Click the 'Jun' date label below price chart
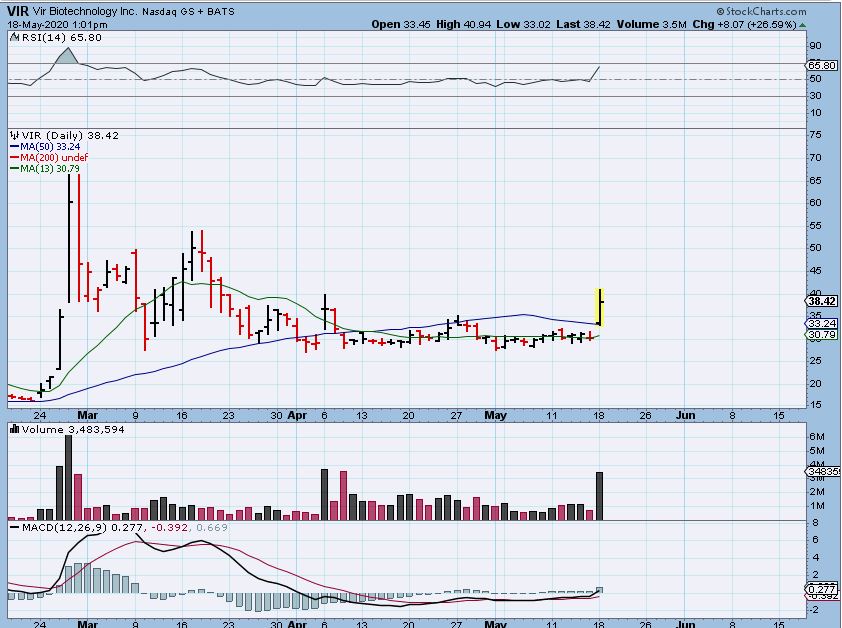The width and height of the screenshot is (842, 628). click(x=685, y=415)
